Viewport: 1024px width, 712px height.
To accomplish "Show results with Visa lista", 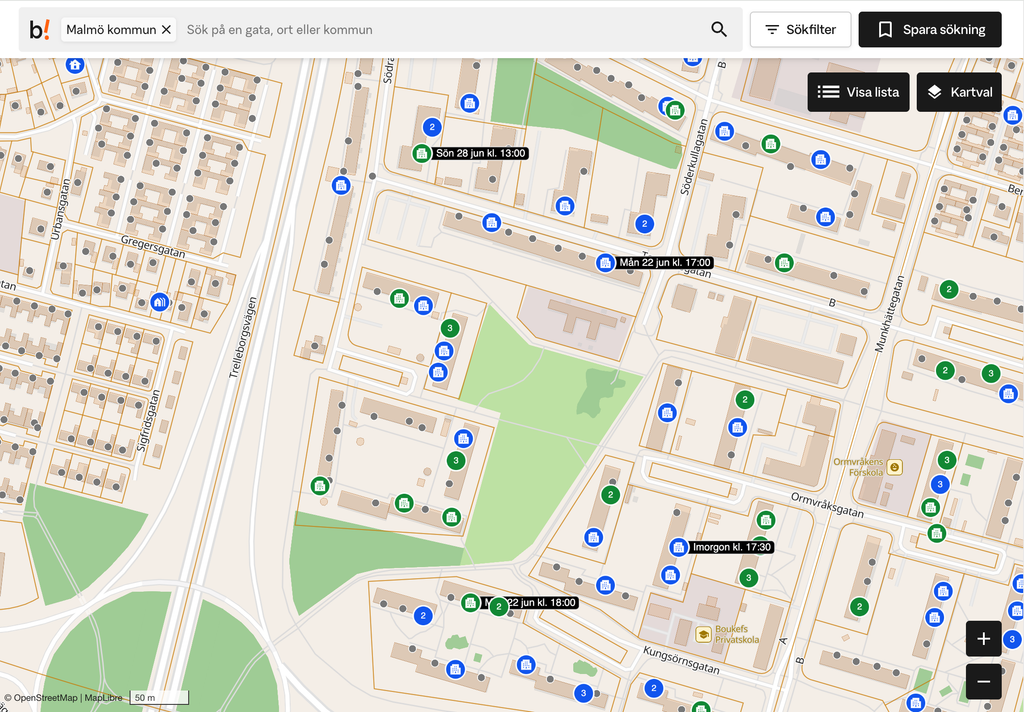I will tap(858, 92).
